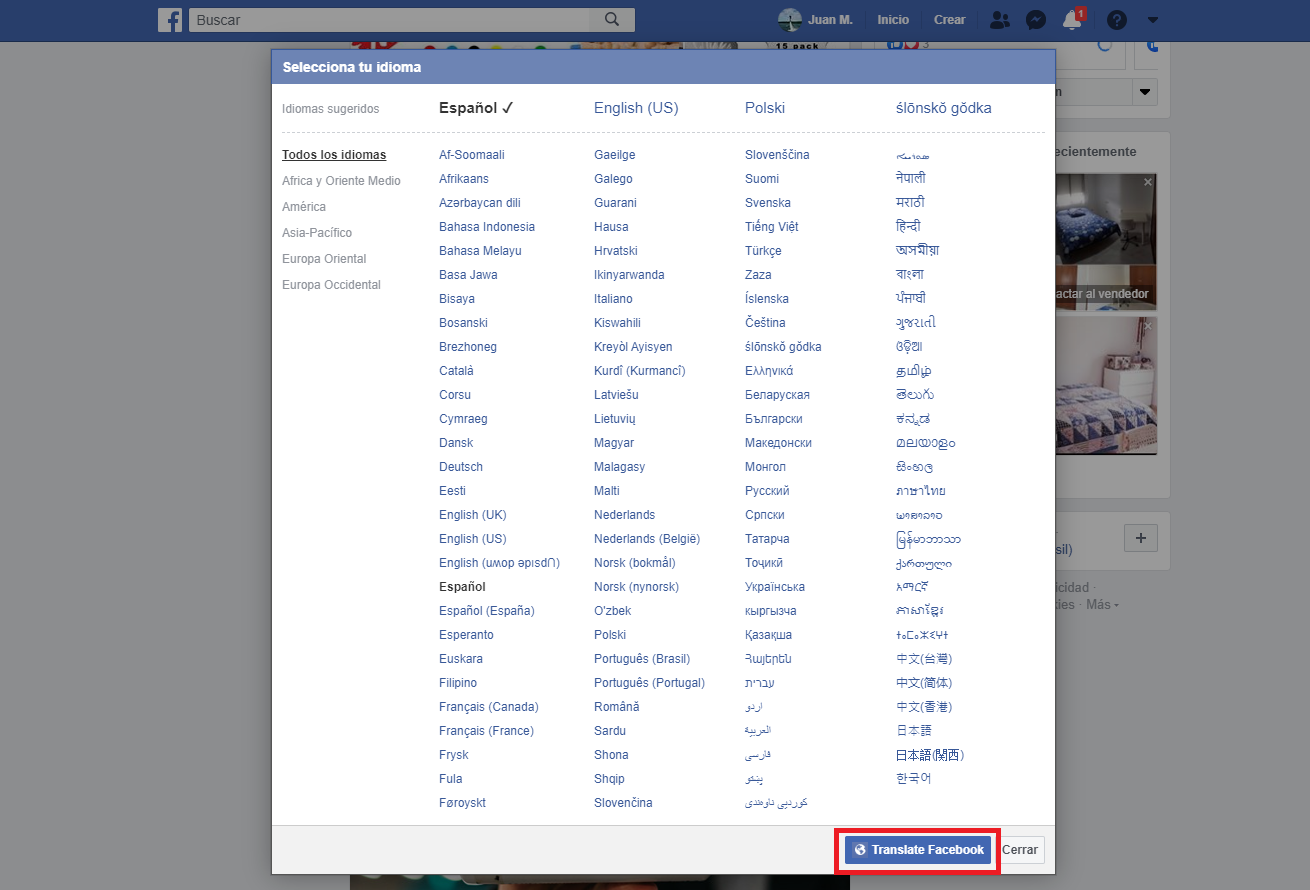This screenshot has width=1310, height=890.
Task: Choose Norsk (bokmål) language
Action: [635, 563]
